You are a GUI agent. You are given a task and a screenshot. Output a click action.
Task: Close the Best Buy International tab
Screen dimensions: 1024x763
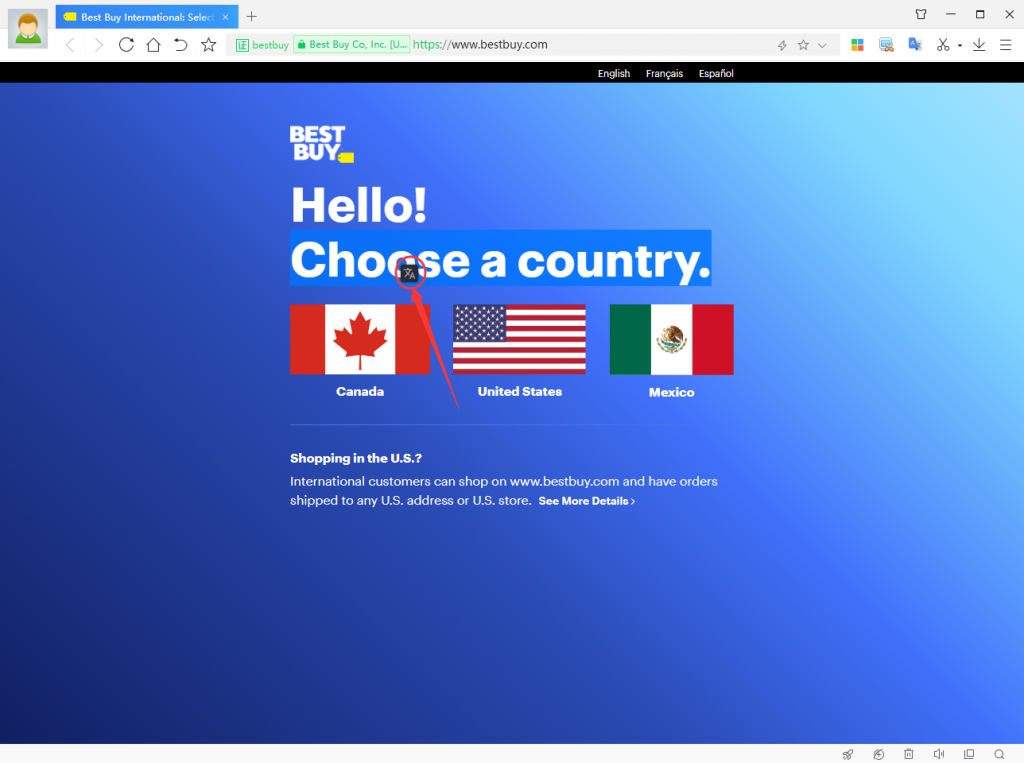point(225,17)
